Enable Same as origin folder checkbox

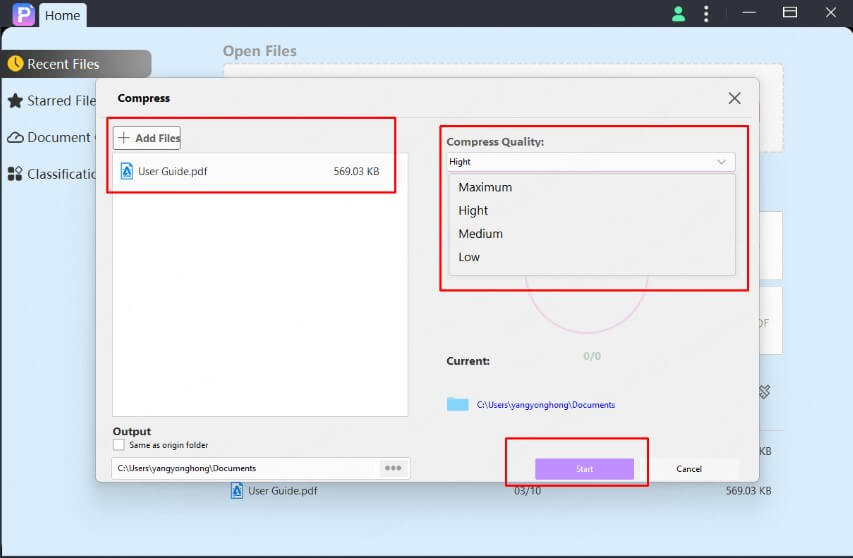click(x=119, y=445)
